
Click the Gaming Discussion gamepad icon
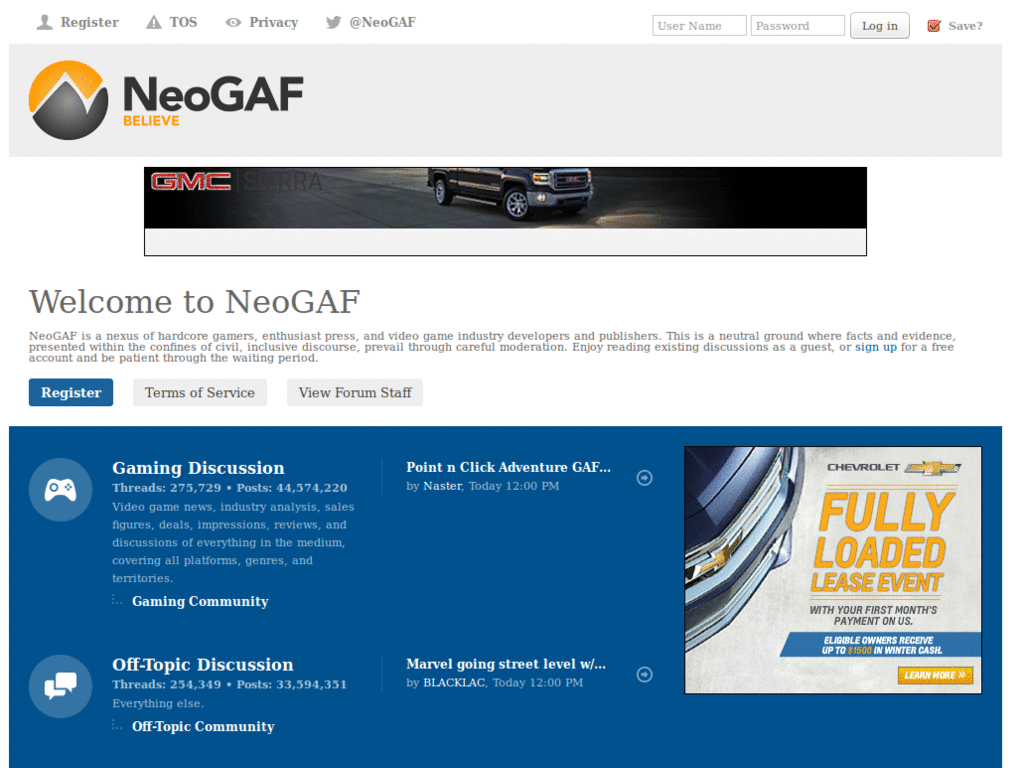click(x=60, y=490)
